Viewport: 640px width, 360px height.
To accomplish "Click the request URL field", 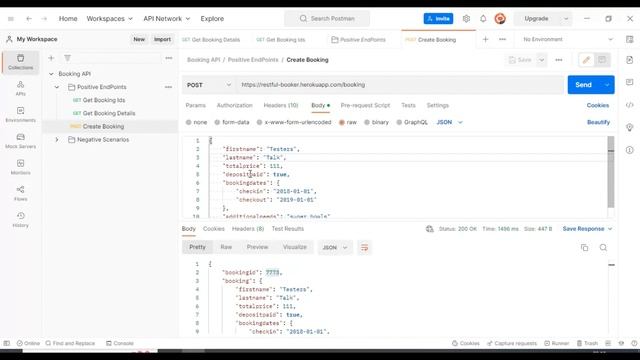I will (400, 85).
